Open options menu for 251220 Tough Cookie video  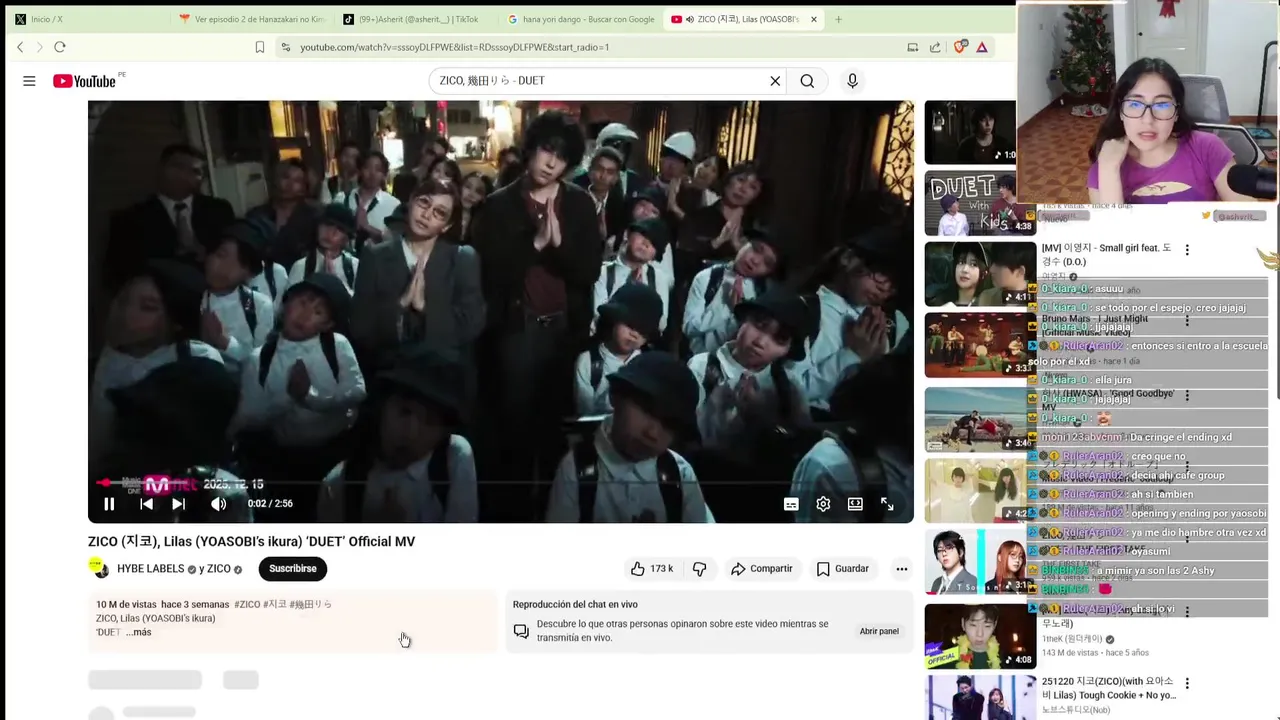click(x=1187, y=684)
